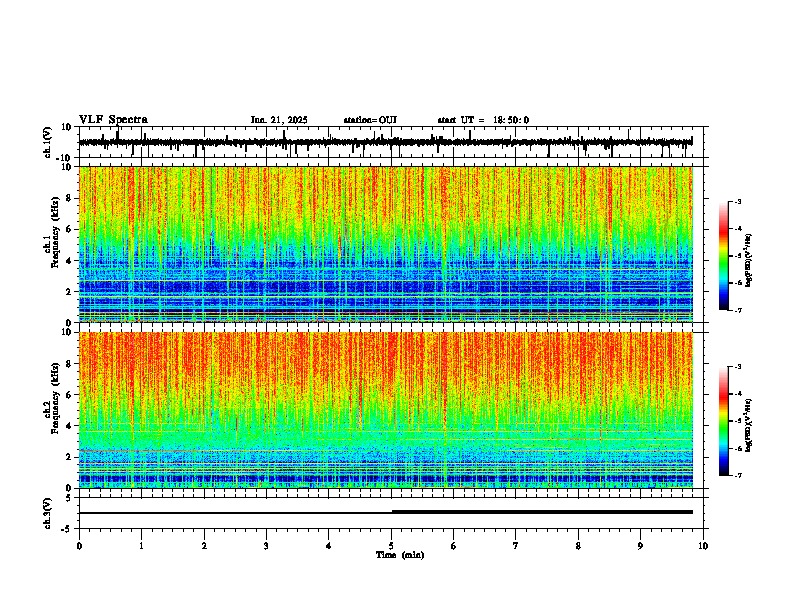
Task: Click the "5" tick label on the Time axis
Action: coord(391,546)
